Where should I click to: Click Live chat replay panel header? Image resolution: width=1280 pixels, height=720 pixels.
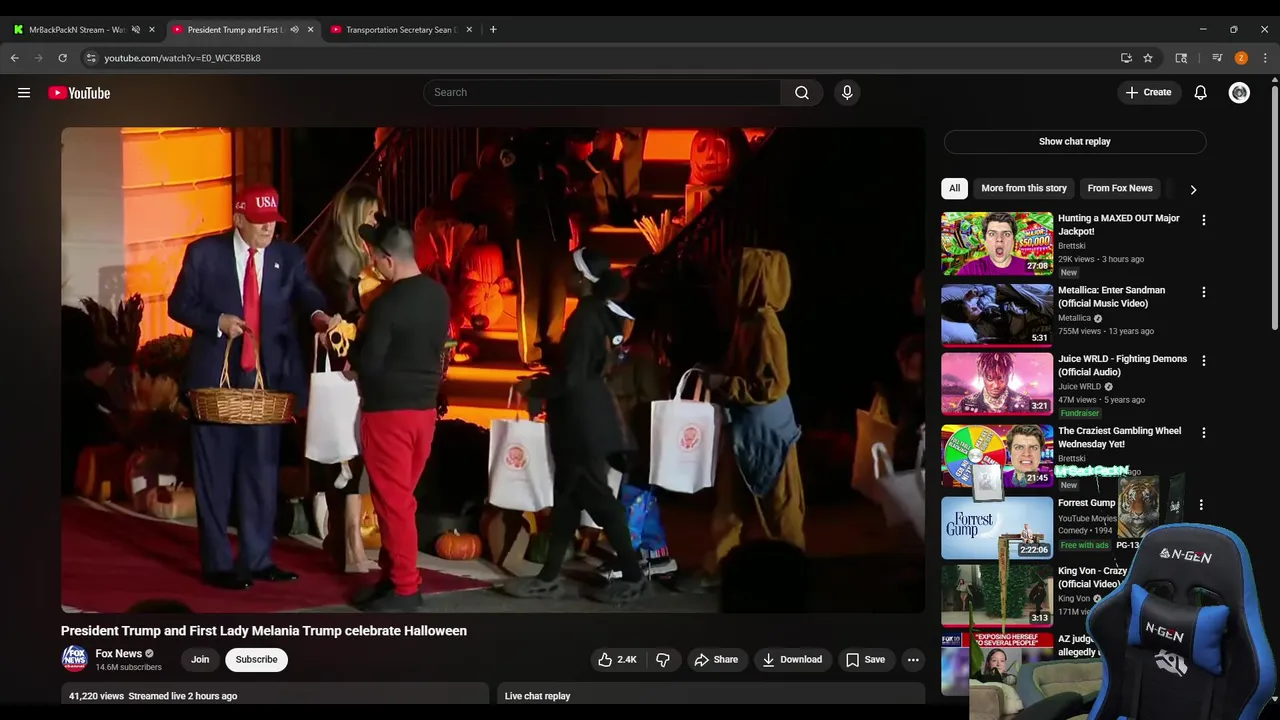point(711,696)
